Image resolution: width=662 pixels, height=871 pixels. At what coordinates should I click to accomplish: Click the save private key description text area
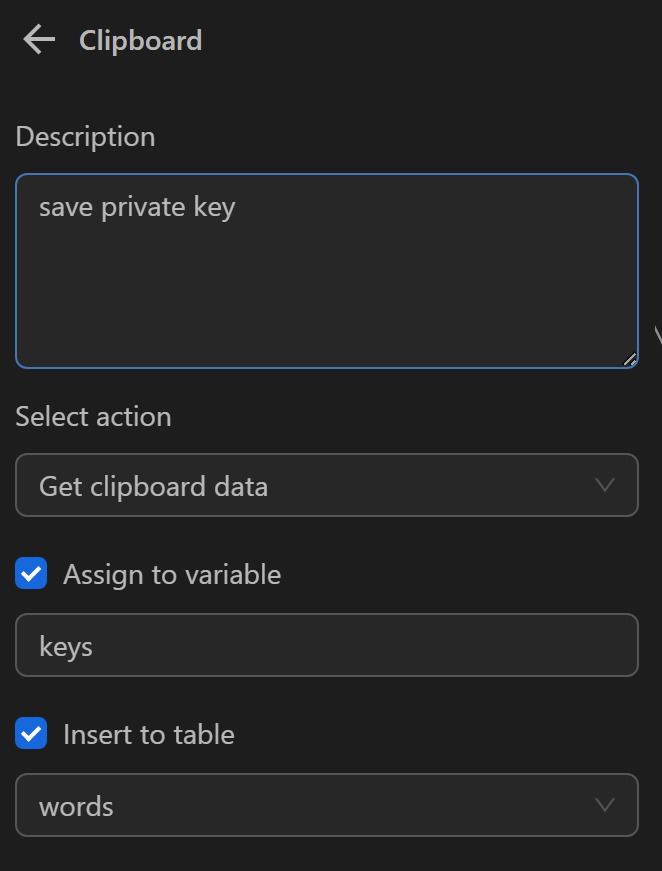click(x=327, y=270)
